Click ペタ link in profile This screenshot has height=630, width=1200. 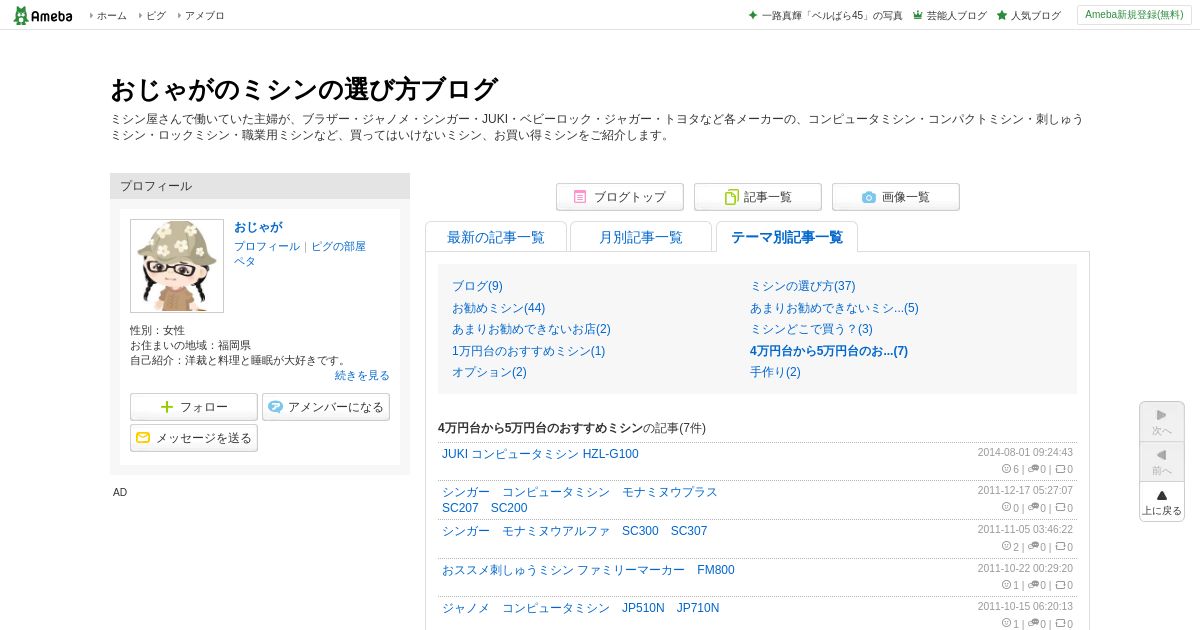[x=245, y=261]
